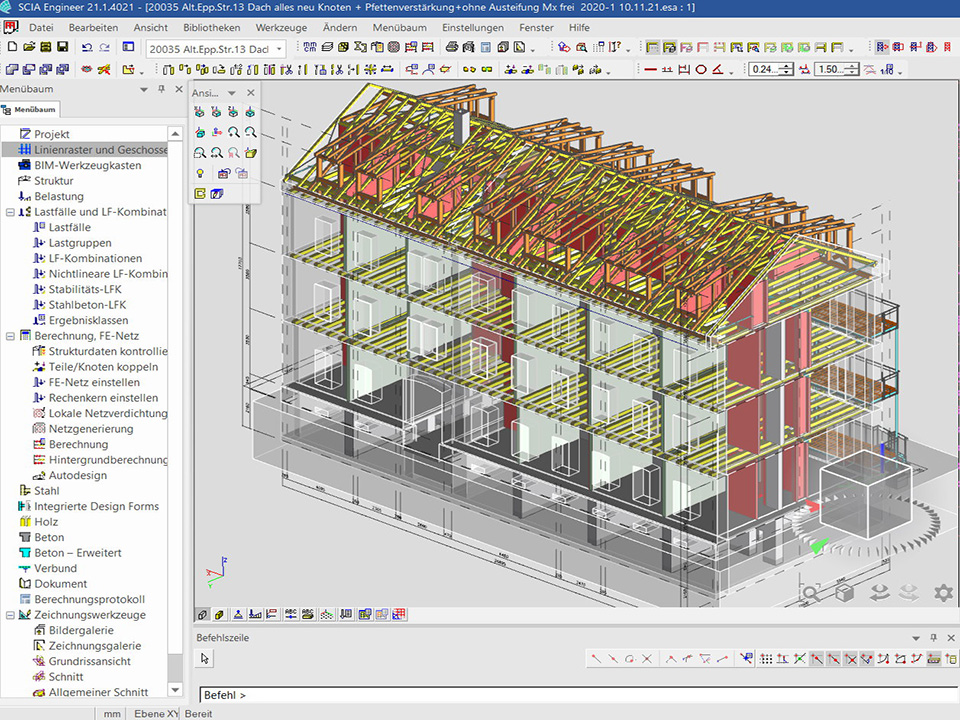Click the Save project icon

click(62, 47)
